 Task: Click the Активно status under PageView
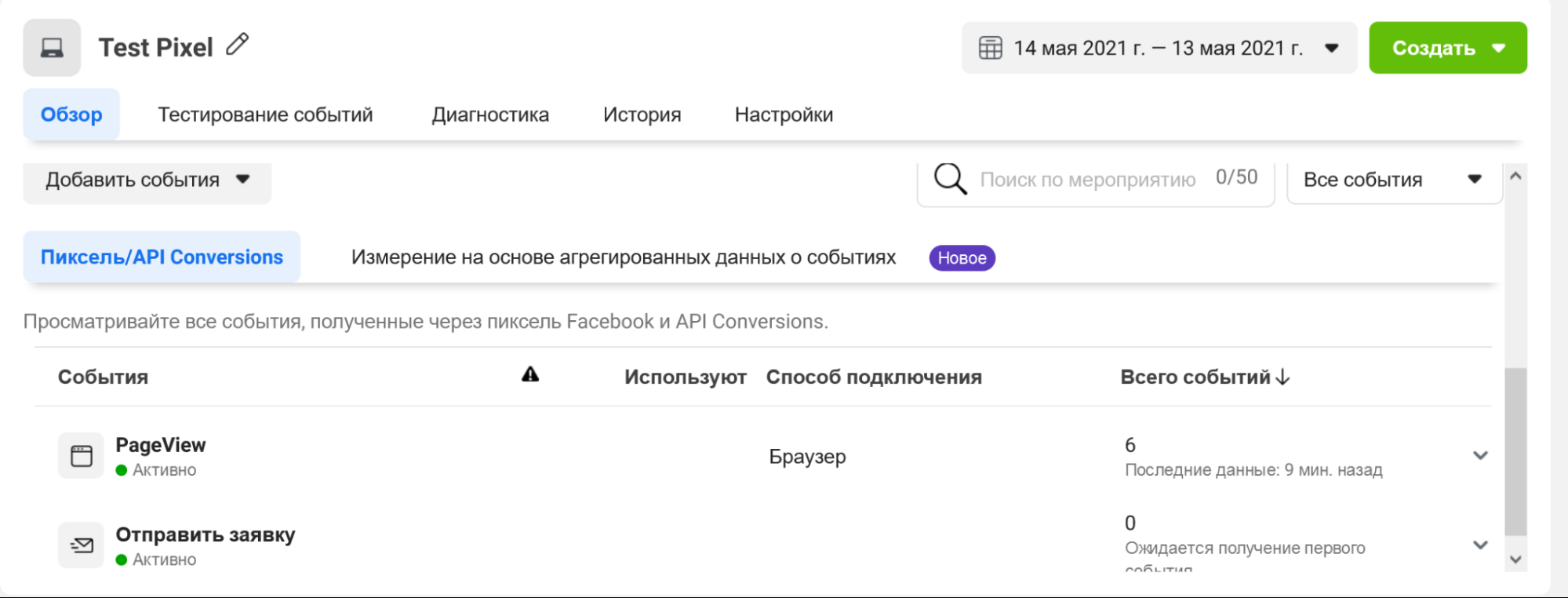point(164,470)
